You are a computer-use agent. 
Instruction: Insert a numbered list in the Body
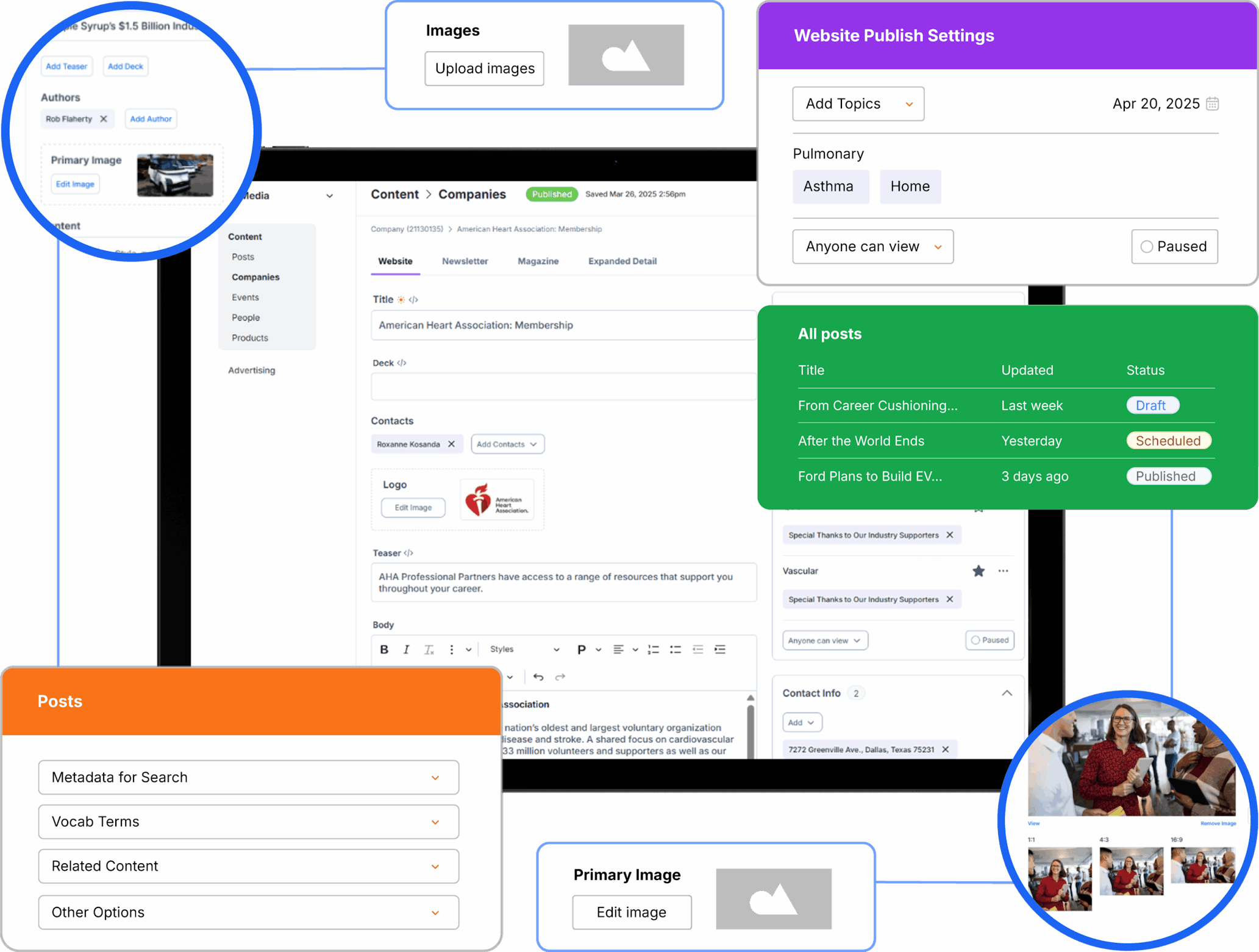coord(652,649)
